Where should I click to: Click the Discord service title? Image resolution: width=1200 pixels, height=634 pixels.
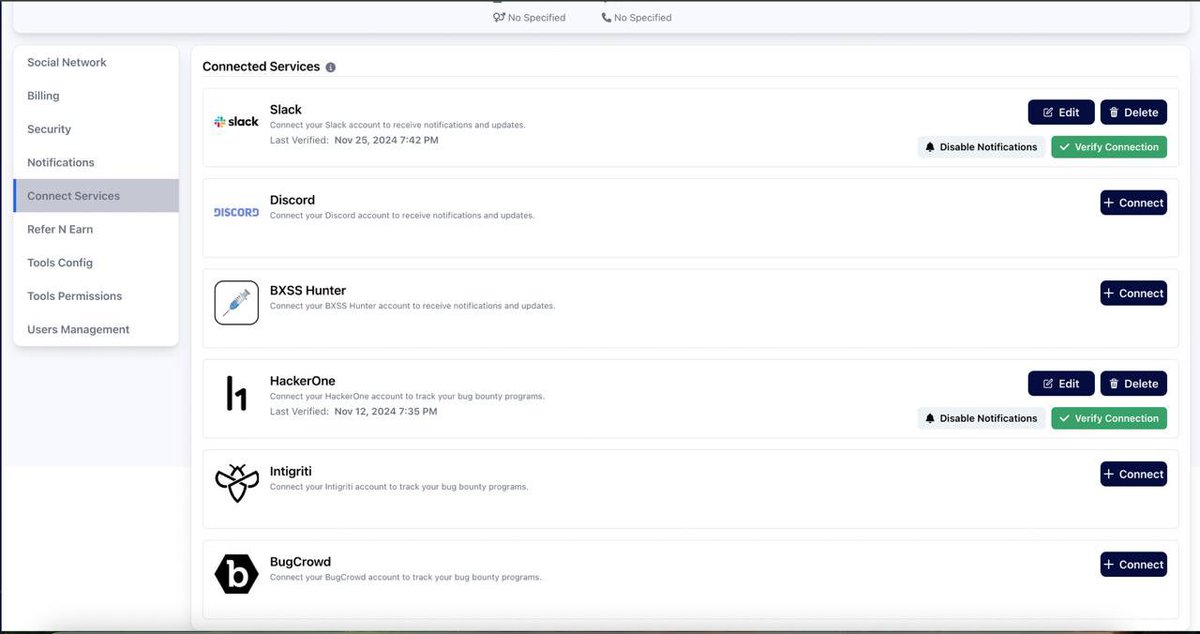pyautogui.click(x=292, y=200)
